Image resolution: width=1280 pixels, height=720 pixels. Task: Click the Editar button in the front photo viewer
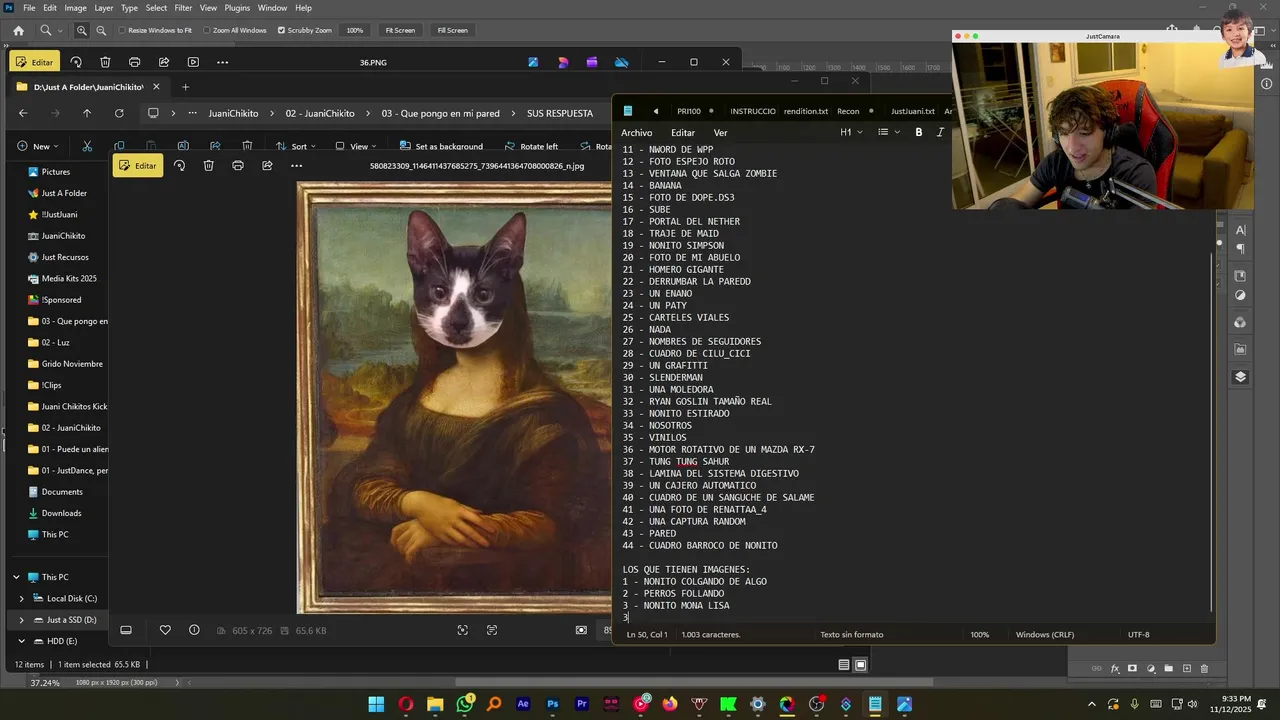138,165
